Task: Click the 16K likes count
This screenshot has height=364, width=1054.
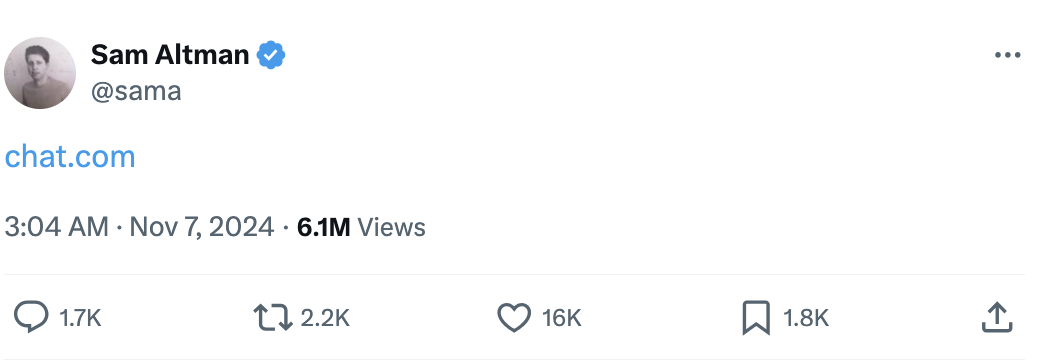Action: (x=561, y=318)
